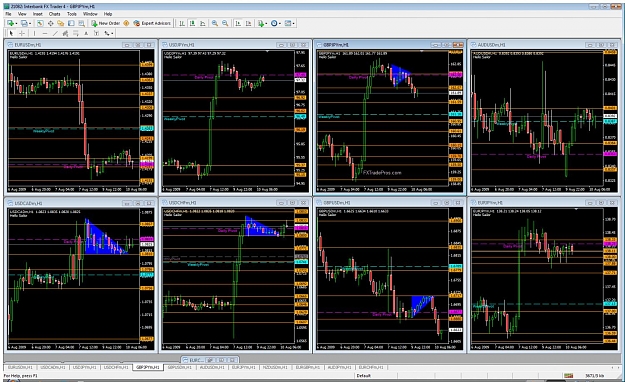The width and height of the screenshot is (625, 382).
Task: Toggle the Navigator panel icon
Action: point(61,23)
